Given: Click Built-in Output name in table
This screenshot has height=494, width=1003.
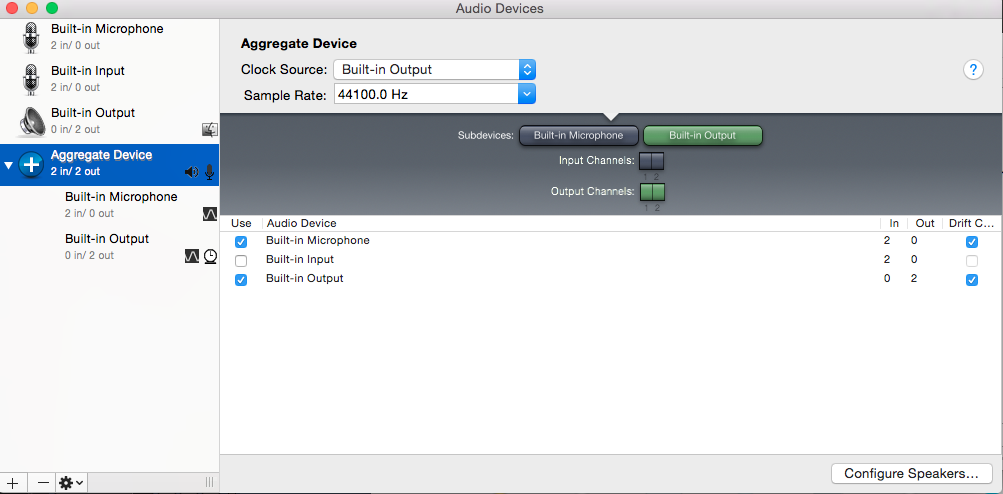Looking at the screenshot, I should point(304,278).
